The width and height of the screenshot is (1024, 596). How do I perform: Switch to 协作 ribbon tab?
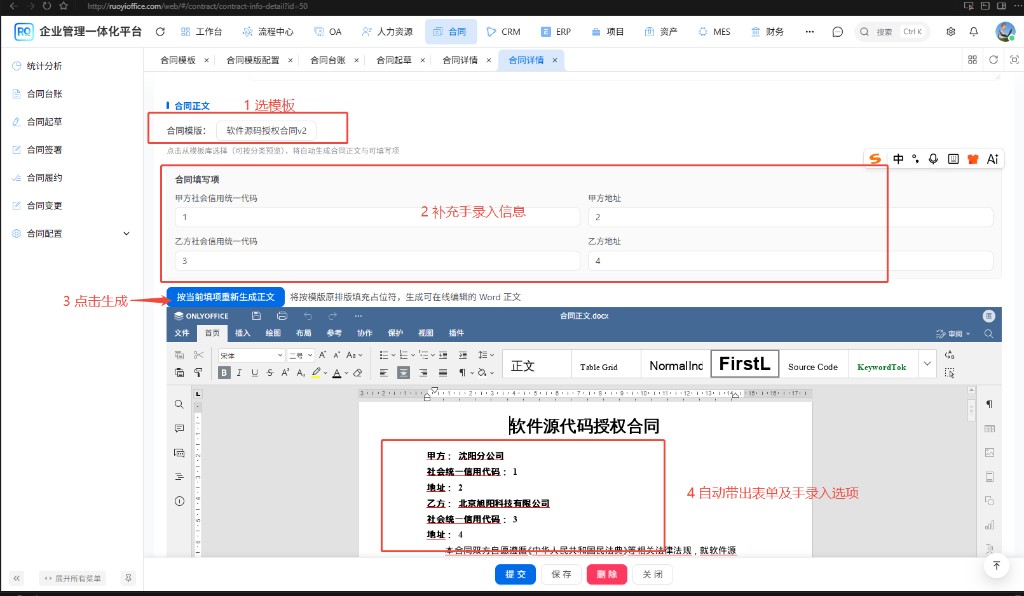[x=364, y=333]
